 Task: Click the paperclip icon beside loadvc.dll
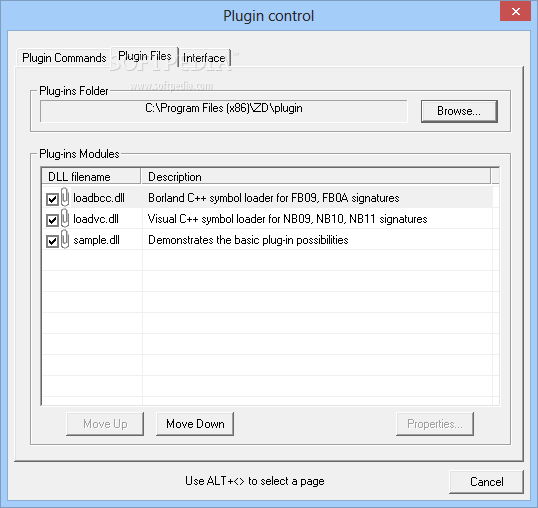pos(65,218)
